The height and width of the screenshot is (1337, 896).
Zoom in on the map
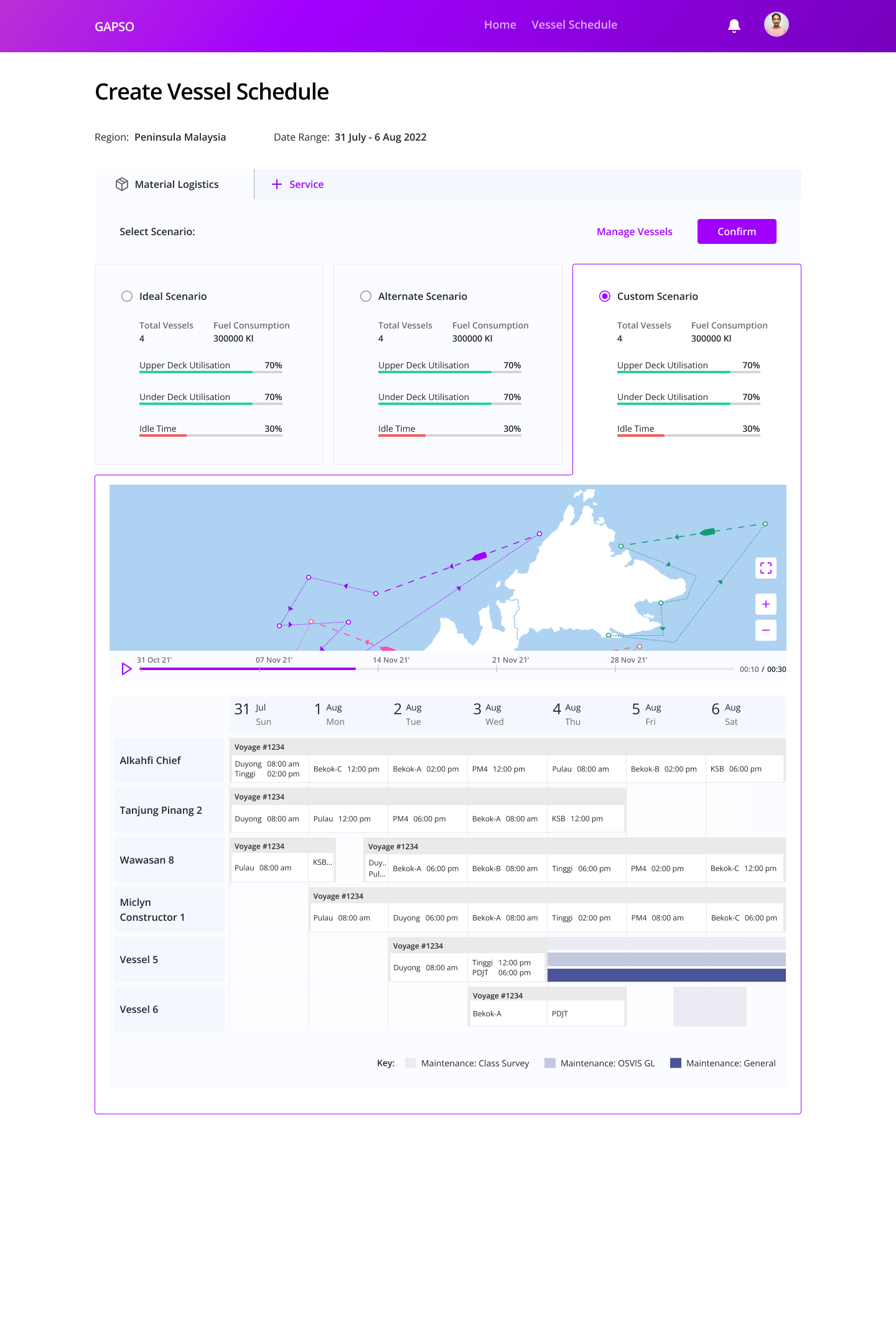[x=766, y=604]
